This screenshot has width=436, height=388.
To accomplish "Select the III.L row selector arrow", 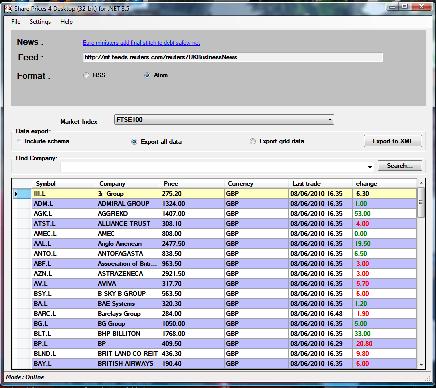I will pyautogui.click(x=22, y=194).
